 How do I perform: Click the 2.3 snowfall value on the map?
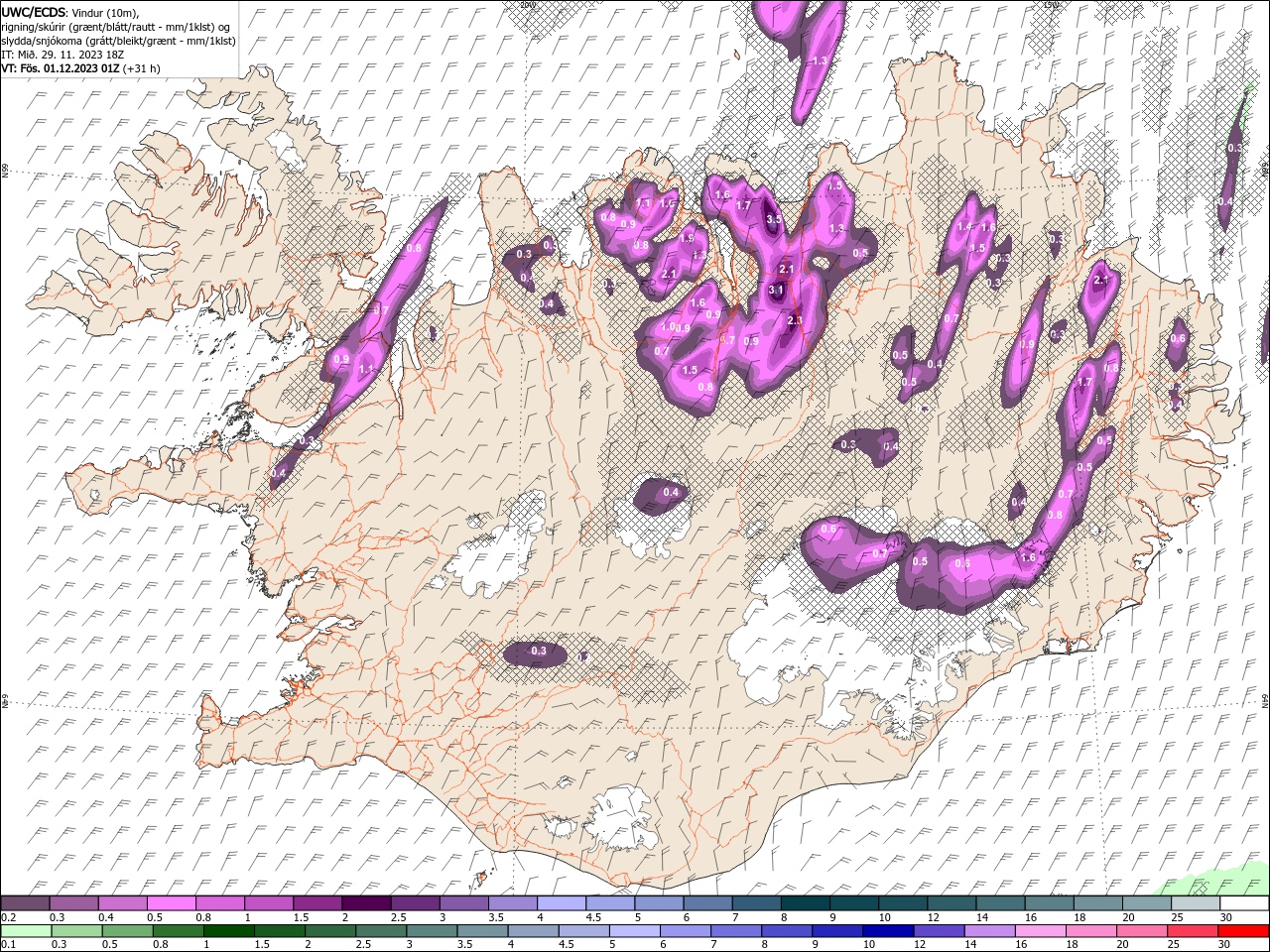click(794, 320)
